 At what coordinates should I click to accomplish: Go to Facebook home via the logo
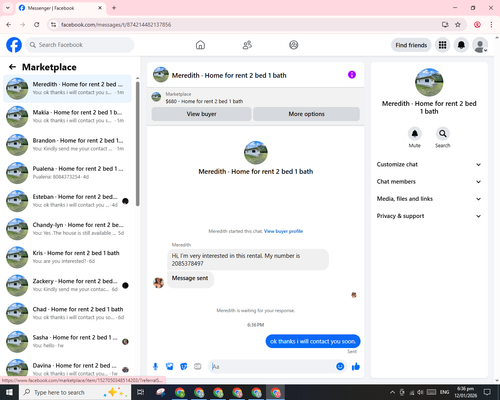click(x=14, y=45)
